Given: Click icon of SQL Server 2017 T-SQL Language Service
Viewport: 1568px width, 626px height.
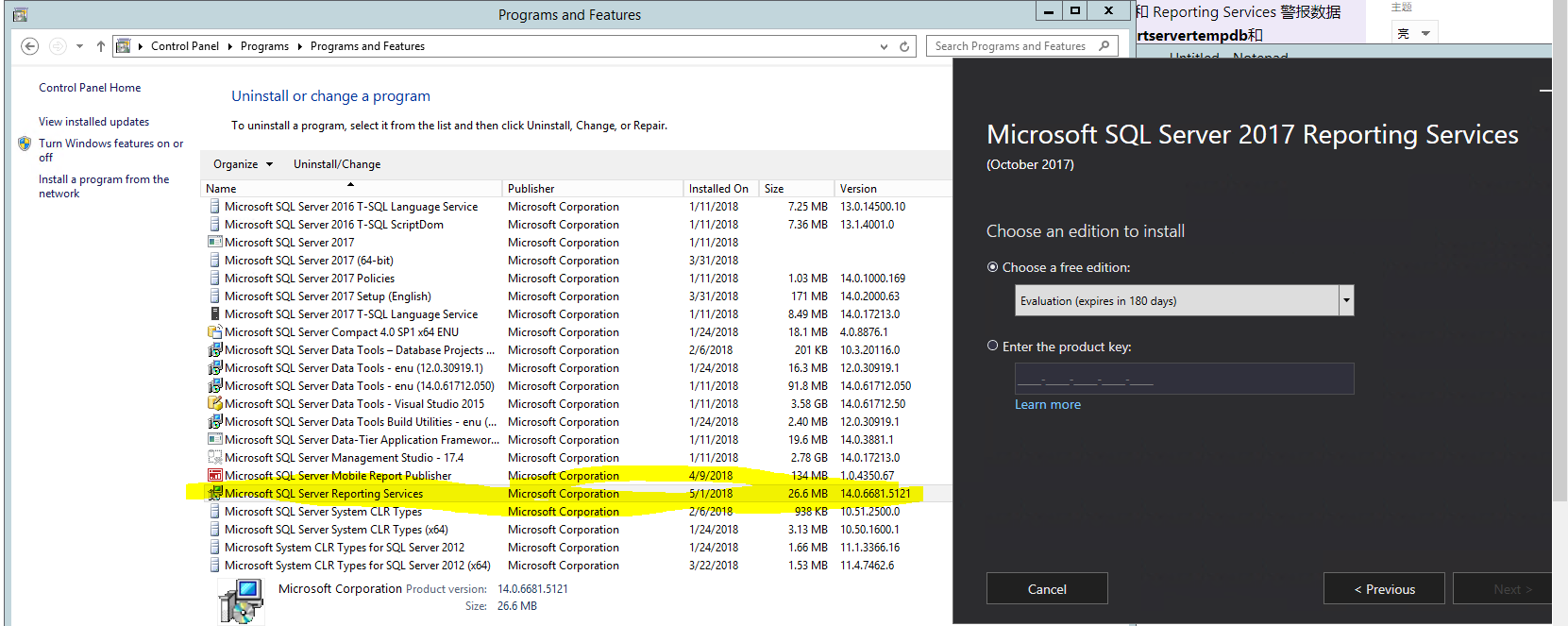Looking at the screenshot, I should coord(215,313).
